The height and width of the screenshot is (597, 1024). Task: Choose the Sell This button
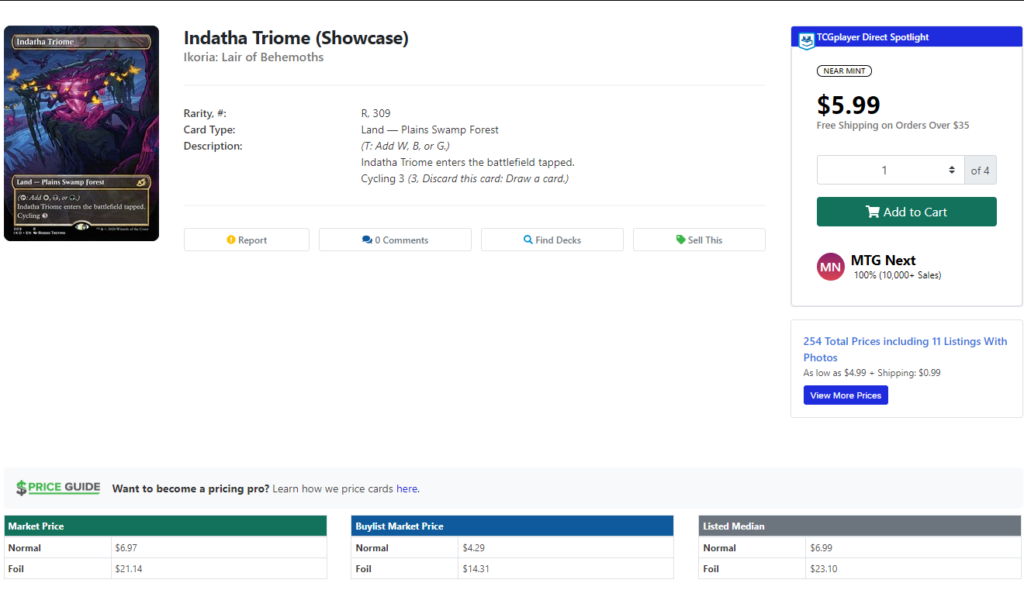tap(699, 240)
